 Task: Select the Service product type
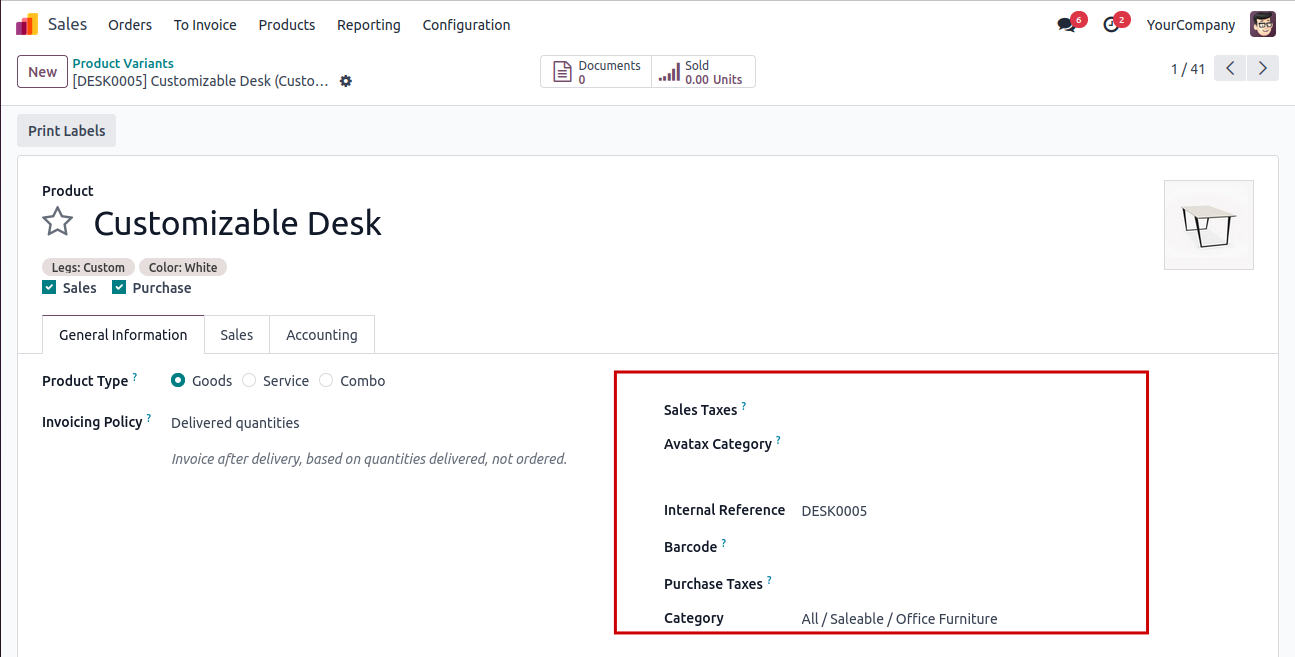pos(249,381)
